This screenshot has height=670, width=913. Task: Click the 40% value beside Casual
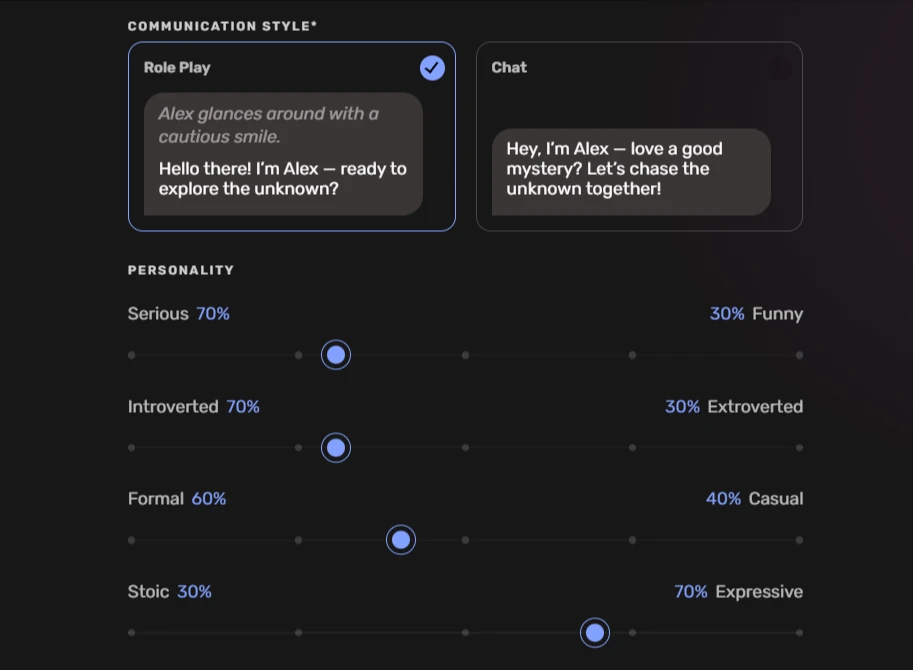pos(723,498)
